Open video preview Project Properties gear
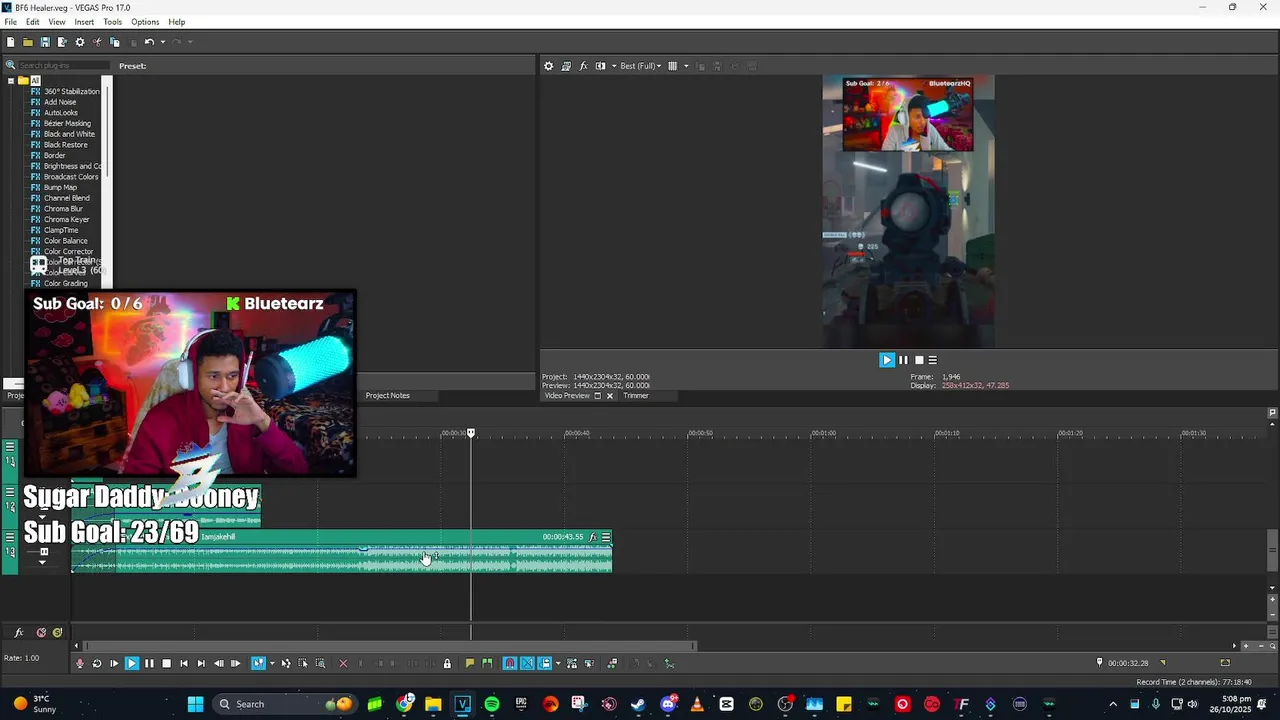1280x720 pixels. [548, 66]
